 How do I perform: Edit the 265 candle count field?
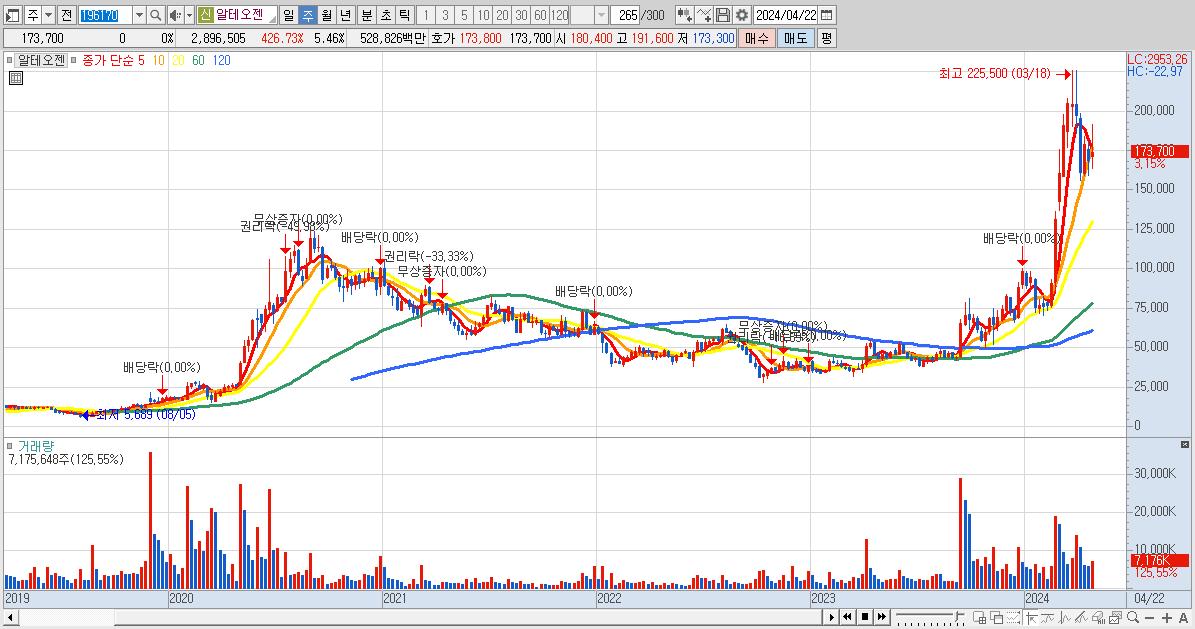[626, 14]
